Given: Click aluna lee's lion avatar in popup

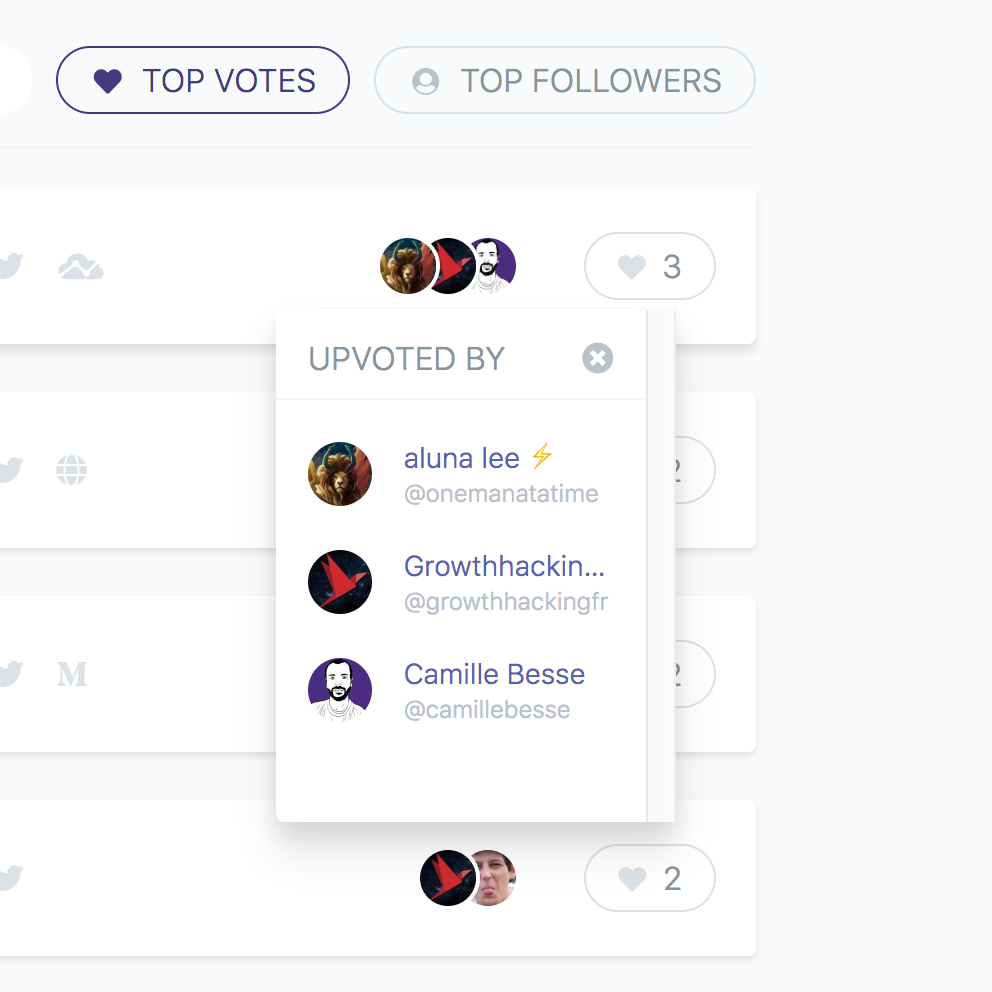Looking at the screenshot, I should coord(340,474).
